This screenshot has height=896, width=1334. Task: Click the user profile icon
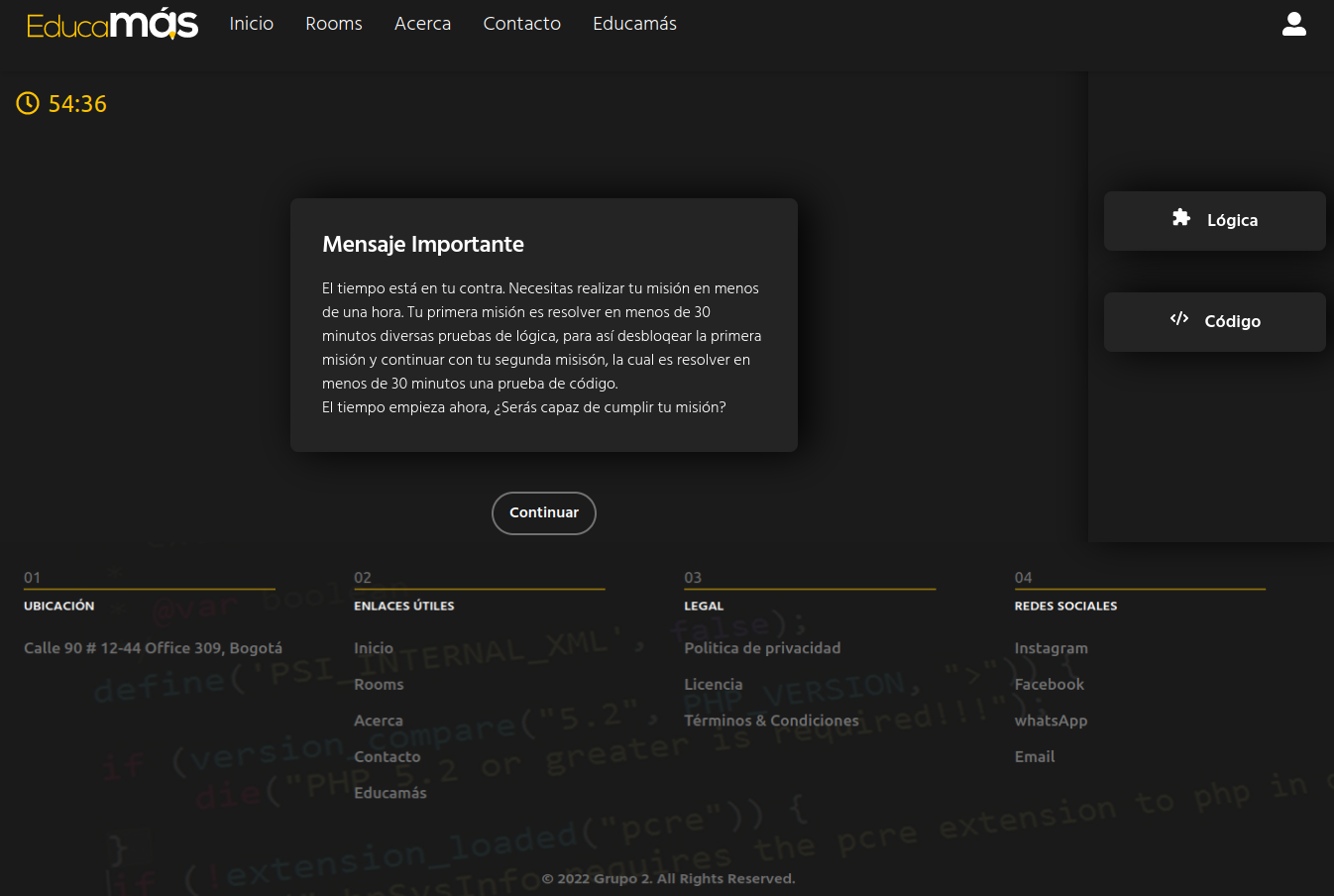click(x=1294, y=24)
